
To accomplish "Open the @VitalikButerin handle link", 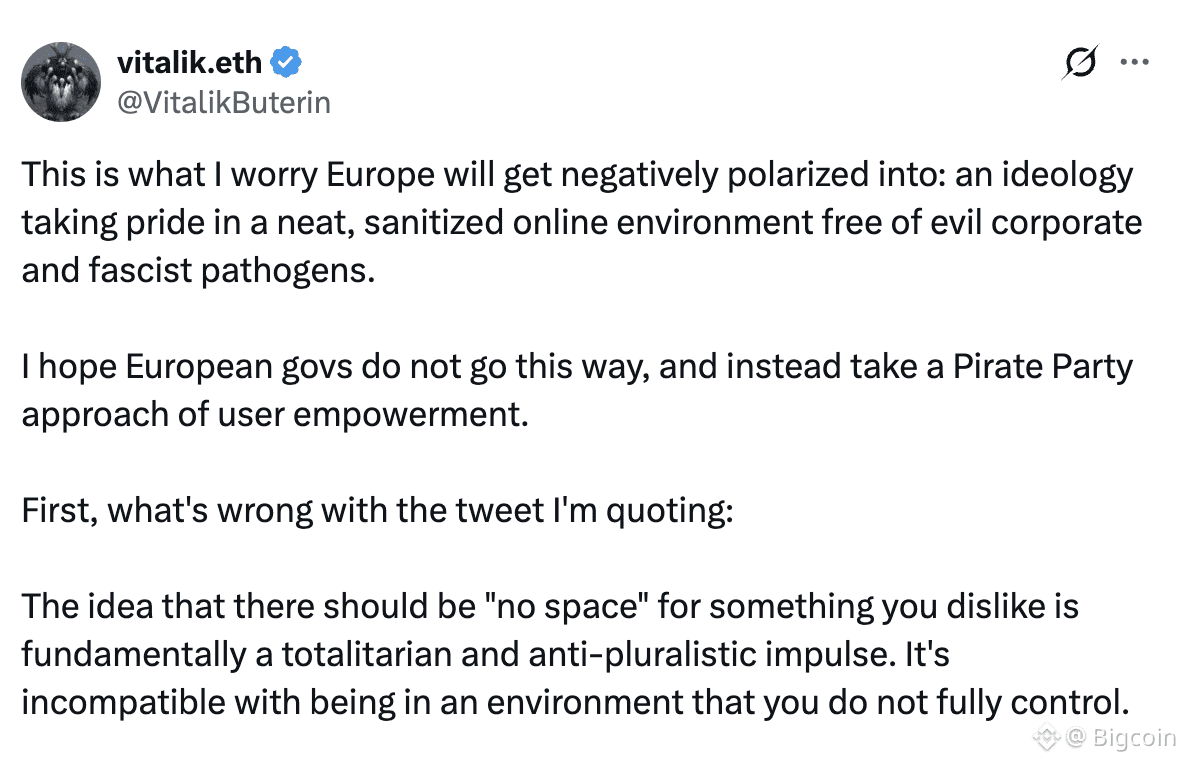I will pos(224,102).
